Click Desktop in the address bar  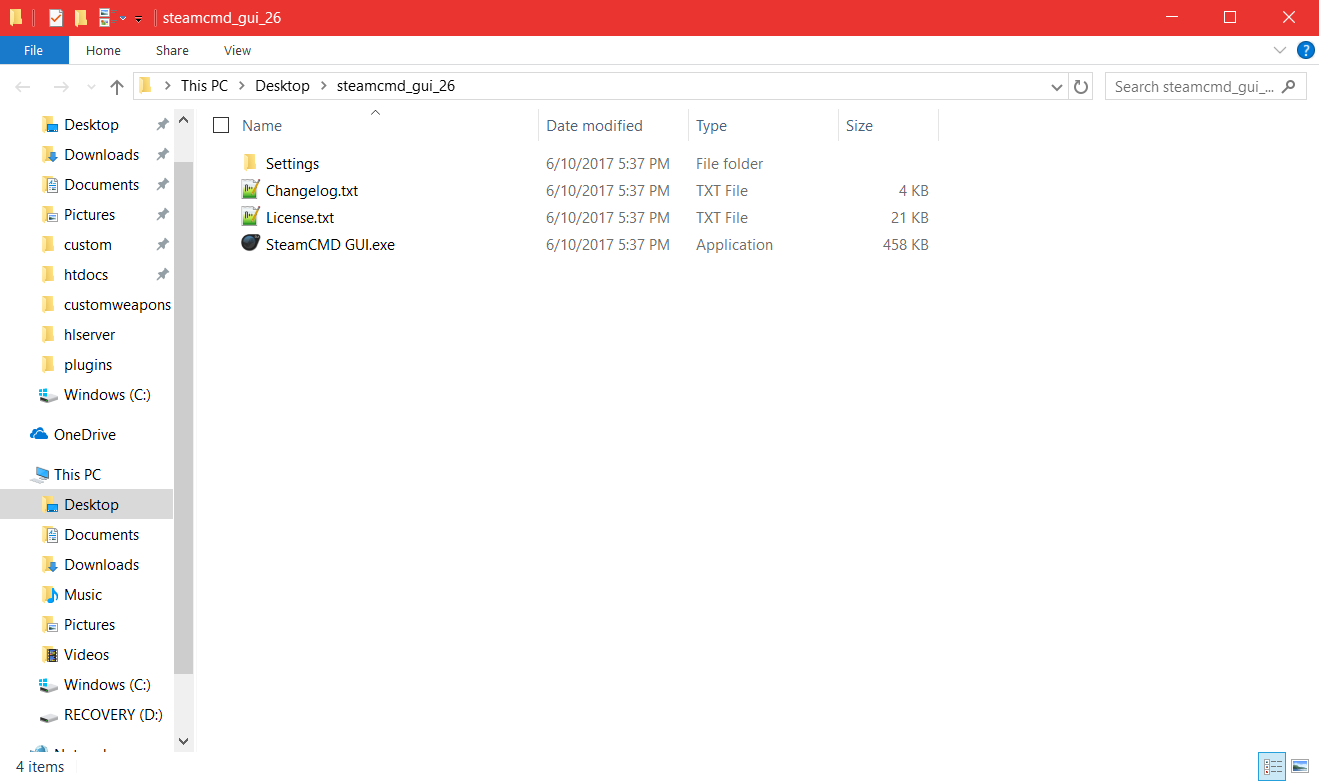[x=282, y=86]
